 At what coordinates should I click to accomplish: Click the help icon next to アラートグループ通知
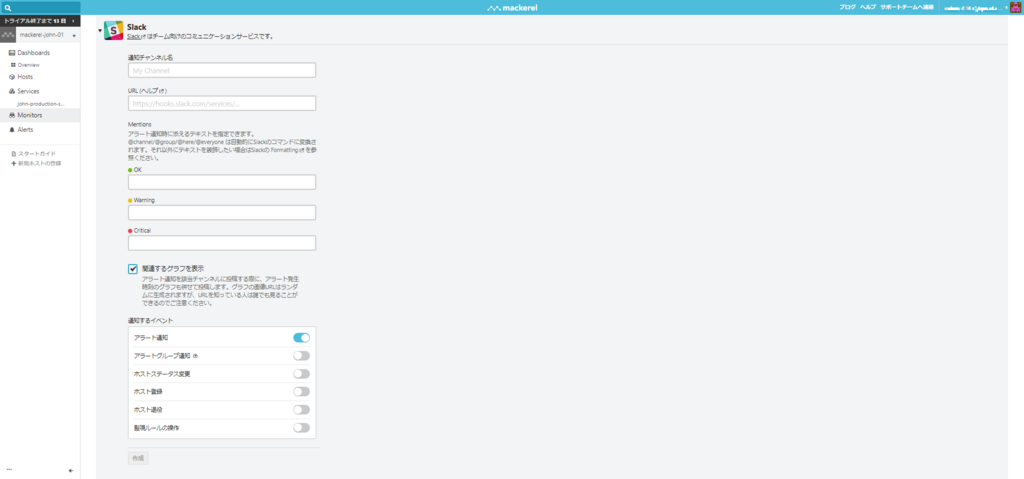pyautogui.click(x=195, y=356)
